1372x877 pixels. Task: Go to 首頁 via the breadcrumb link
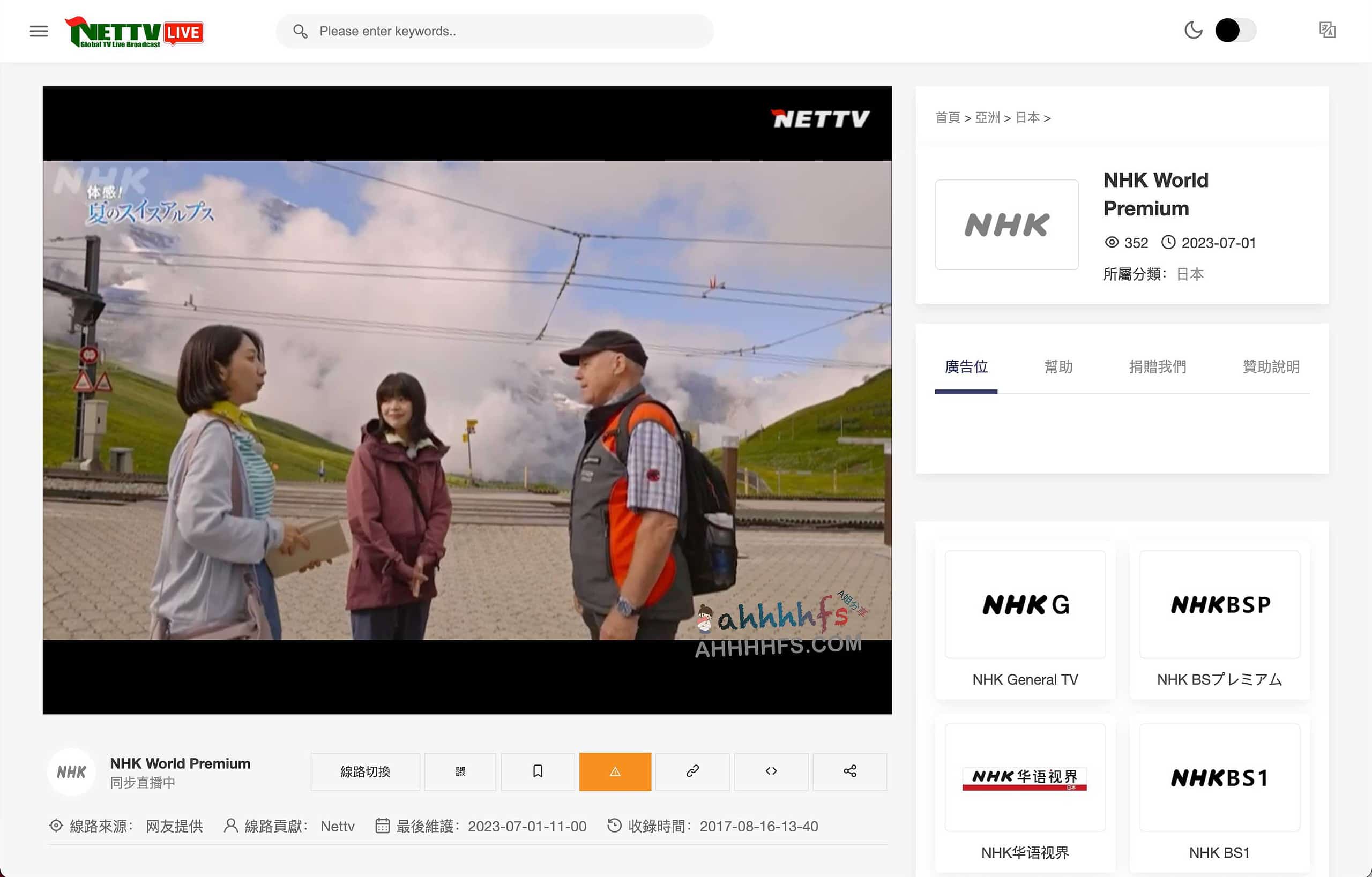tap(948, 117)
